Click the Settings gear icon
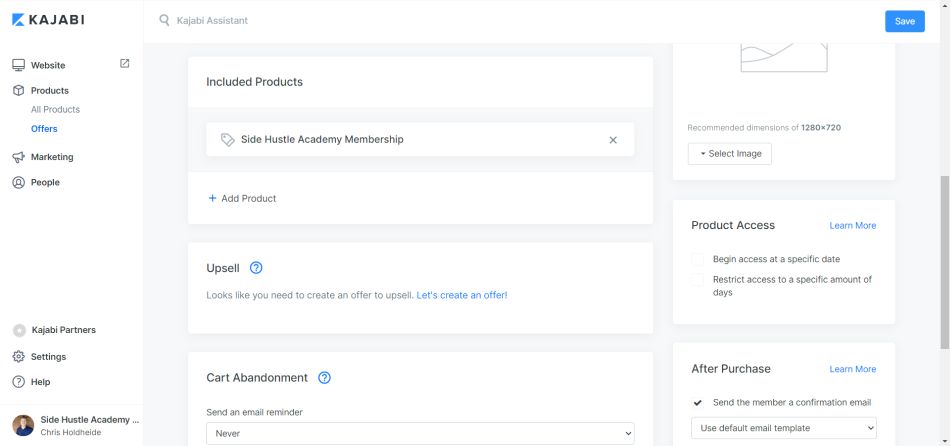Screen dimensions: 950x446 click(19, 356)
